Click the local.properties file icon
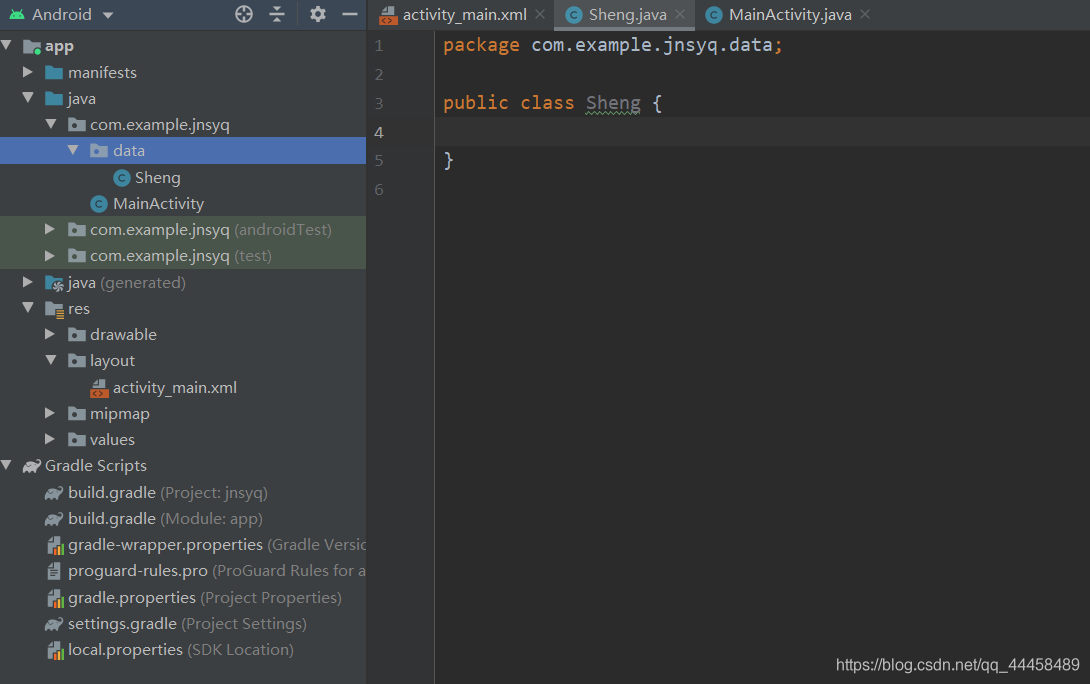This screenshot has width=1090, height=684. [x=55, y=651]
